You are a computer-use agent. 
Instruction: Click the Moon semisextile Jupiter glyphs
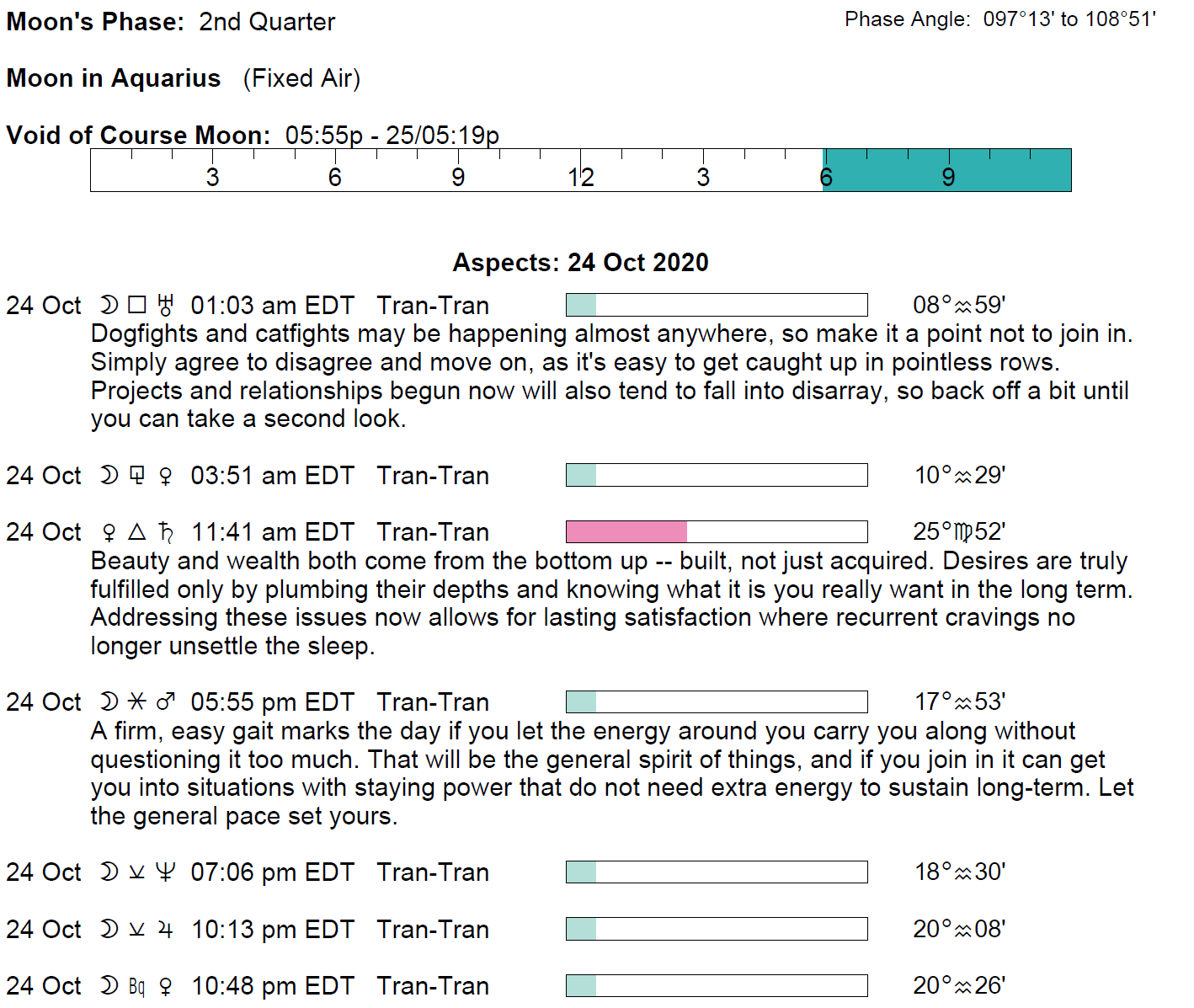coord(136,930)
